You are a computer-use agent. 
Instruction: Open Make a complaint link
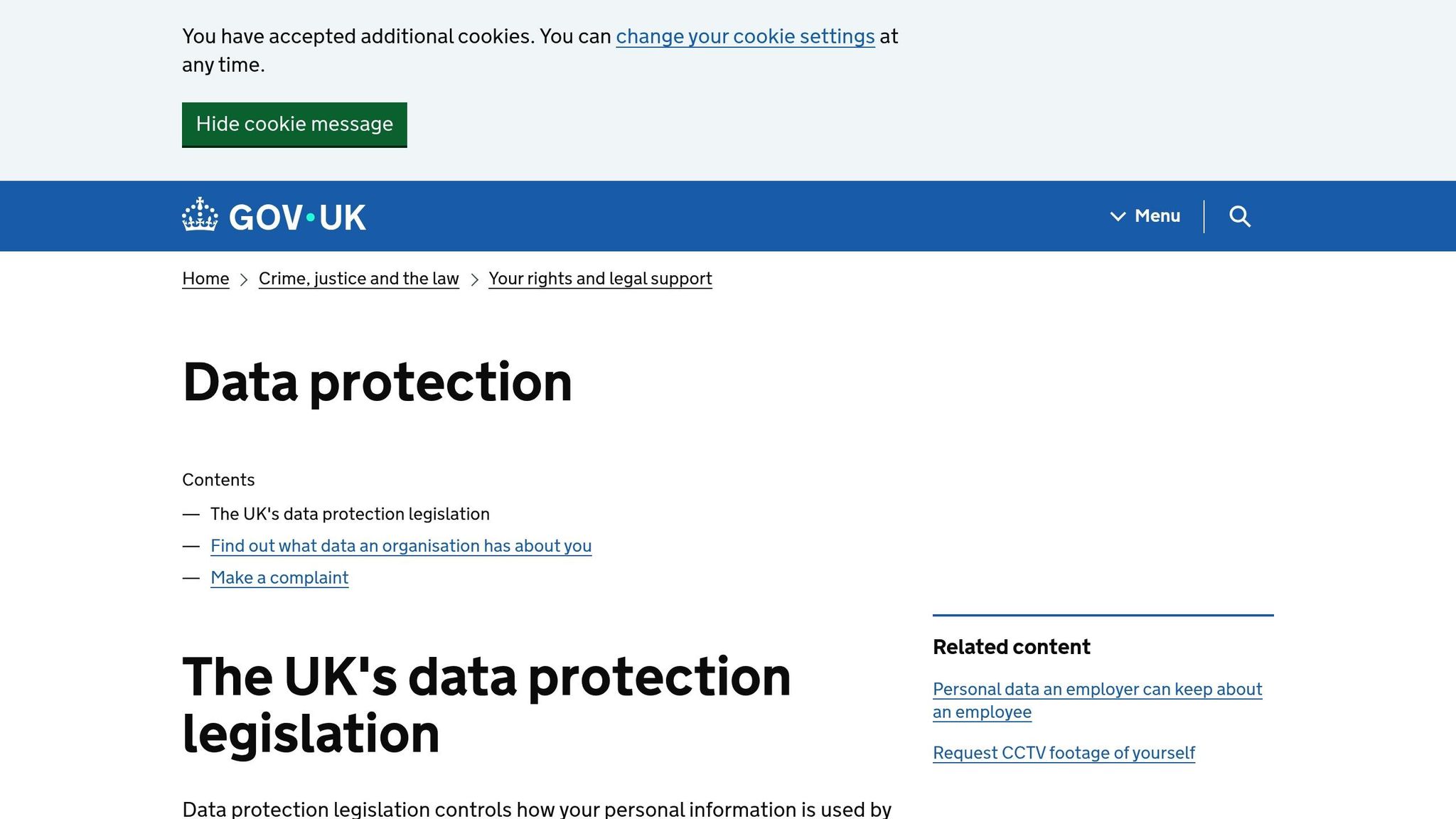[279, 578]
